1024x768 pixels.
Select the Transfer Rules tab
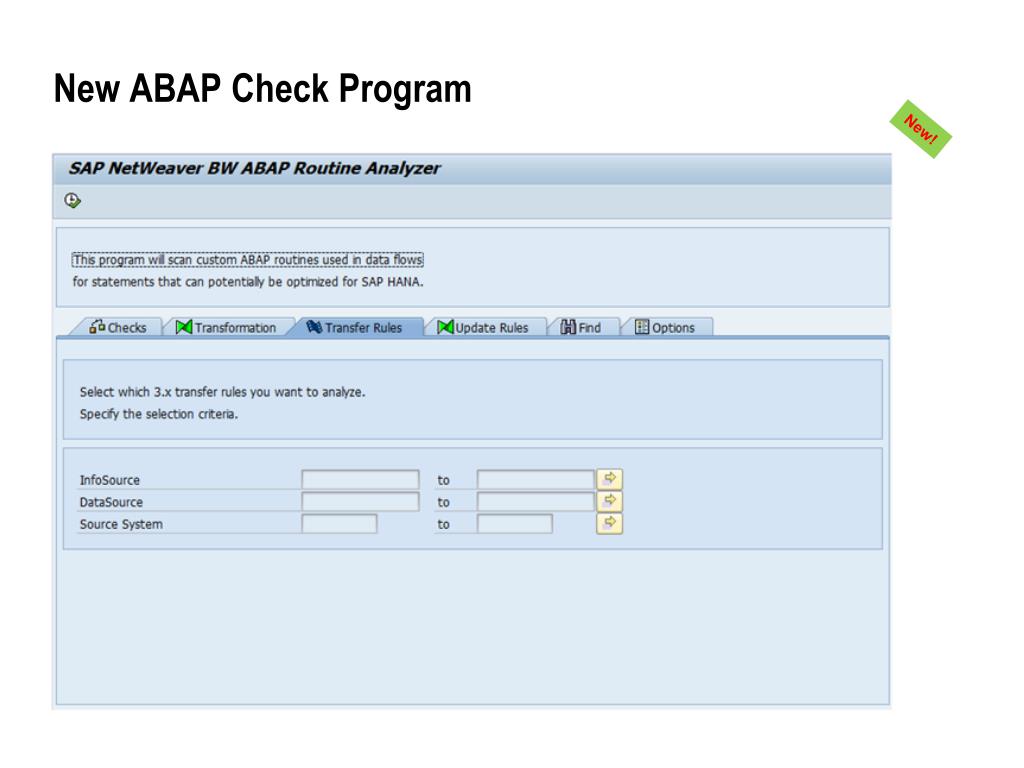(355, 327)
